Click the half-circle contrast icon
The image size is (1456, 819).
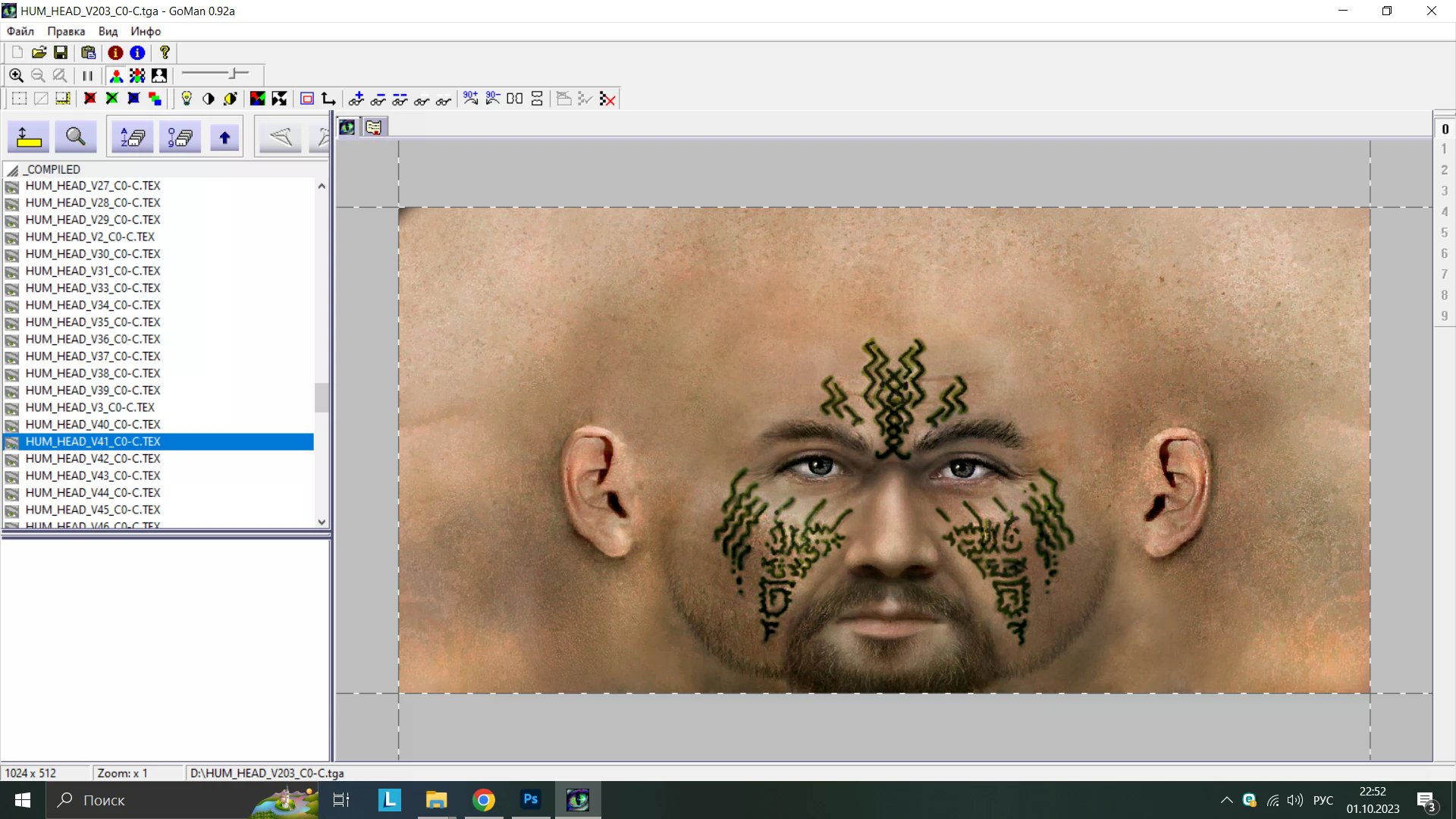[x=209, y=99]
